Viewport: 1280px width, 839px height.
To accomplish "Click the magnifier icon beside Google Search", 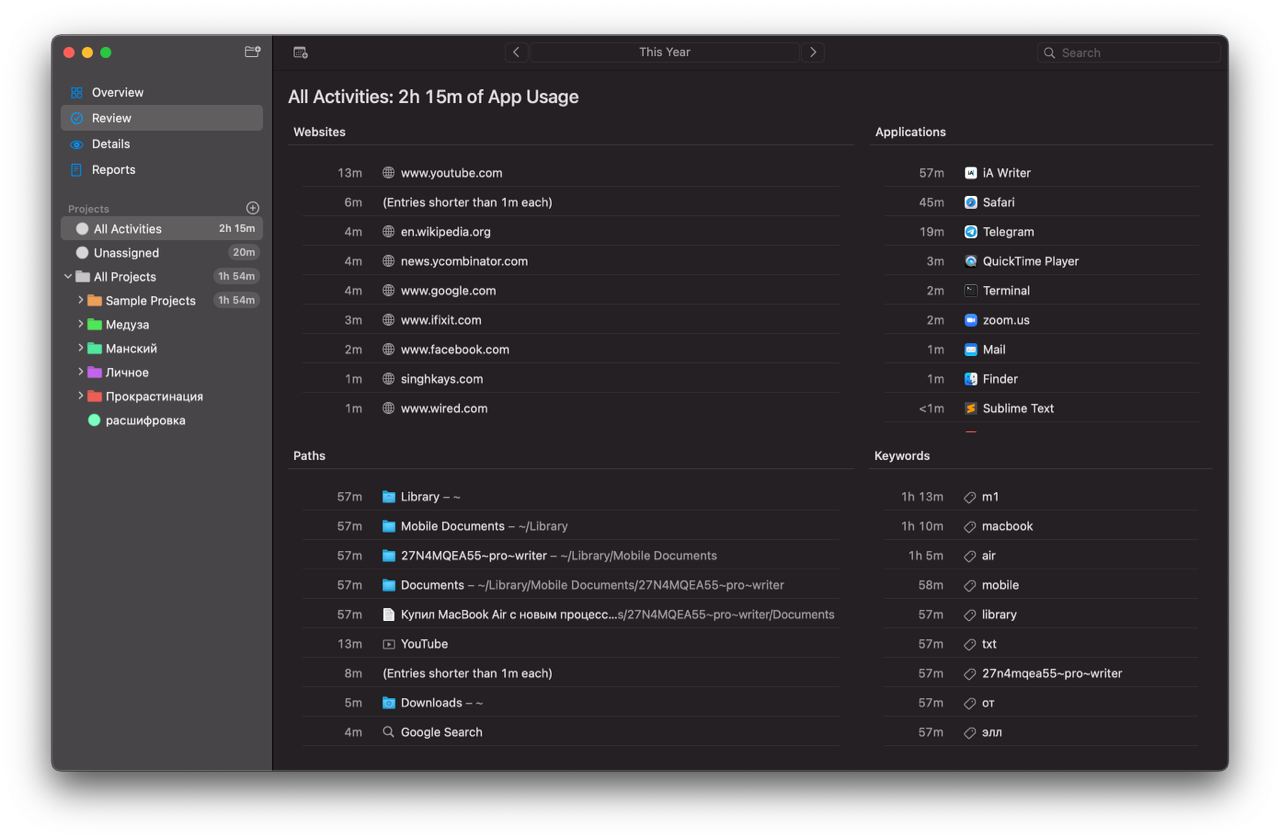I will [x=389, y=732].
